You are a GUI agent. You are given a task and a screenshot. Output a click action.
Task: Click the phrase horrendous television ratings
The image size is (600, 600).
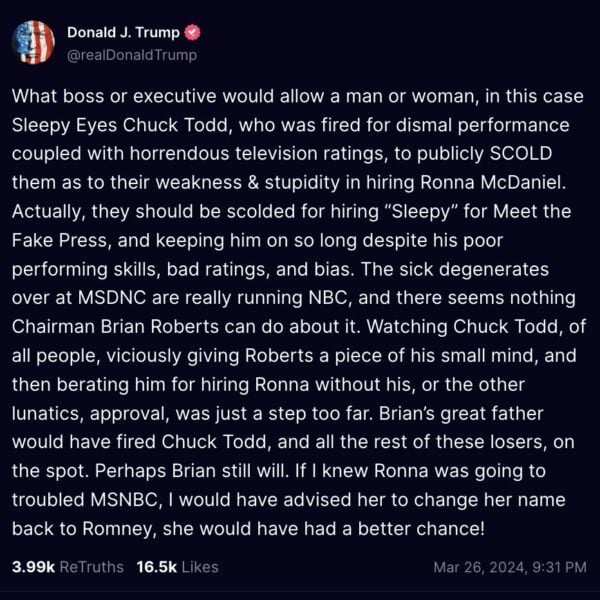click(x=256, y=153)
